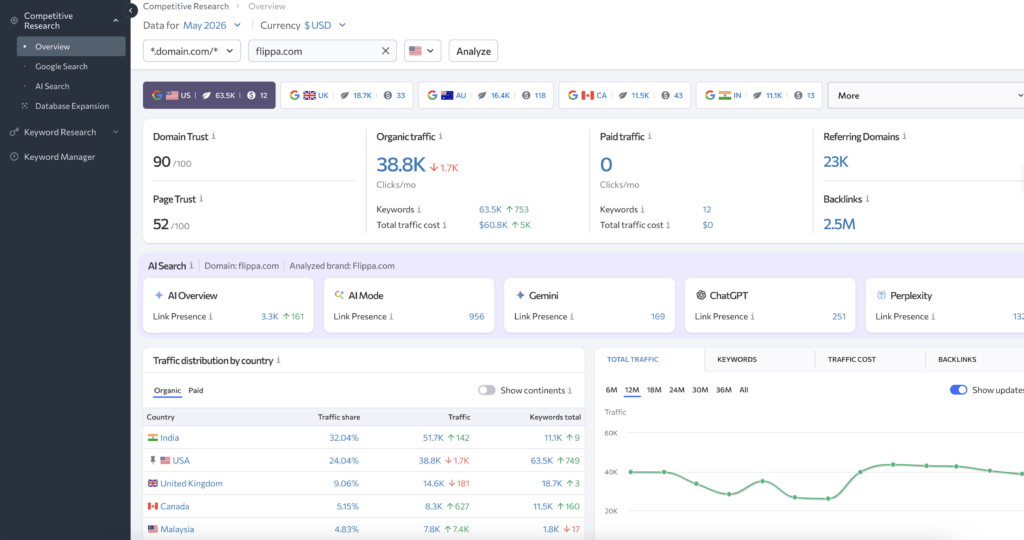Viewport: 1024px width, 540px height.
Task: Open the More databases dropdown
Action: 925,95
